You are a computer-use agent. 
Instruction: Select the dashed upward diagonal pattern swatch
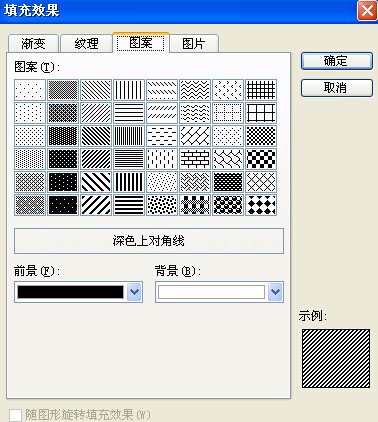(162, 113)
